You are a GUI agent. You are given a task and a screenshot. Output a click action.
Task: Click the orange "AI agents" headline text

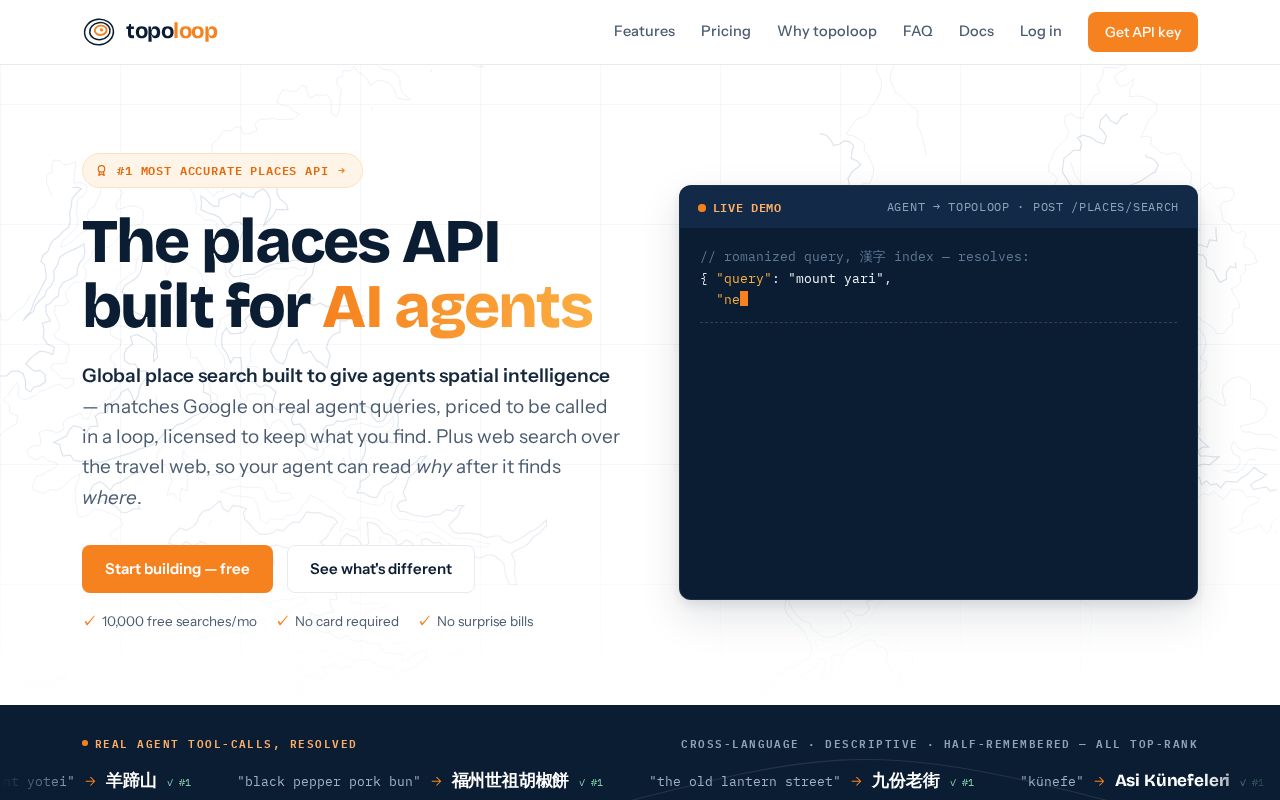pos(458,306)
